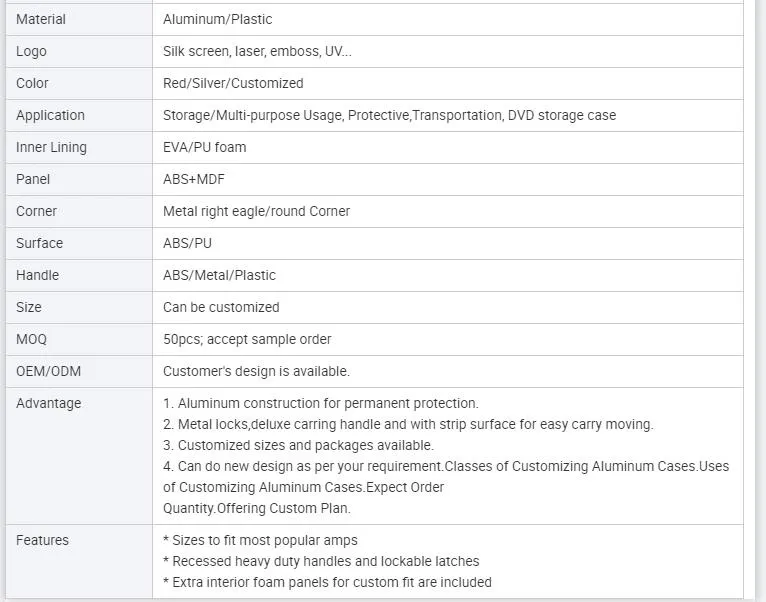Click the Can be customized size cell
The width and height of the screenshot is (766, 602).
coord(447,307)
